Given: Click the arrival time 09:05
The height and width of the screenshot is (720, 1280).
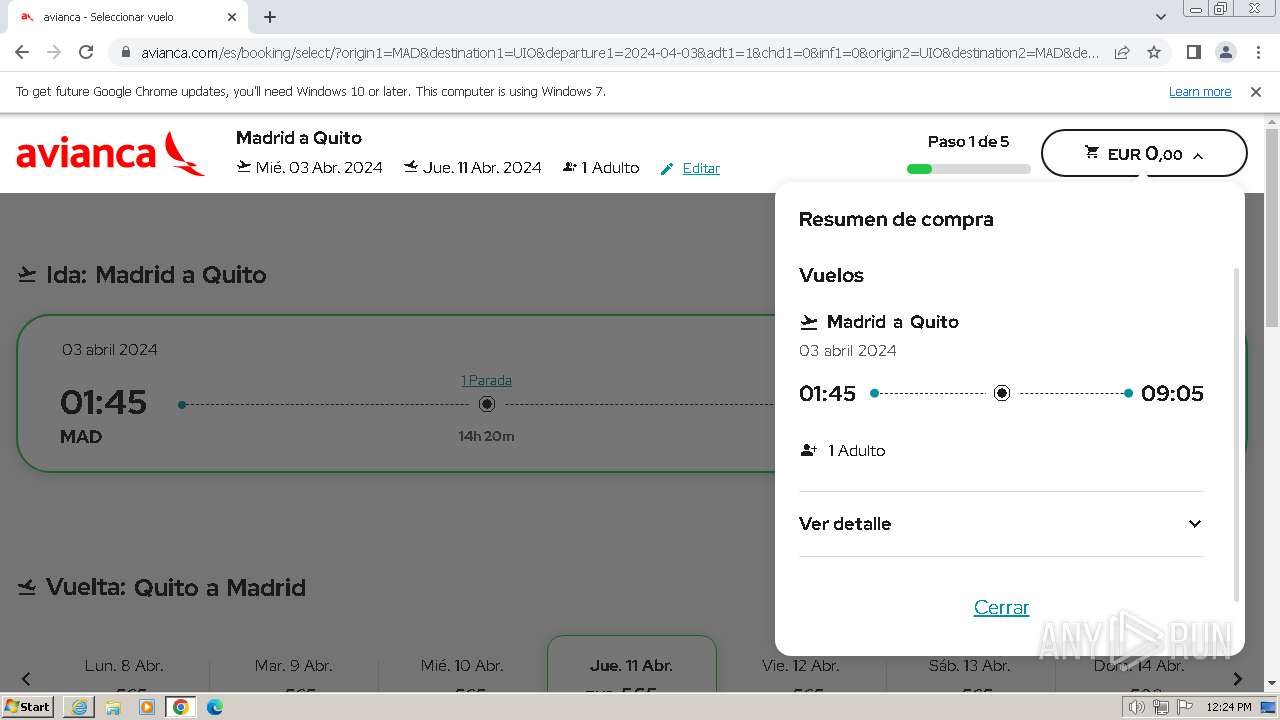Looking at the screenshot, I should (x=1172, y=393).
